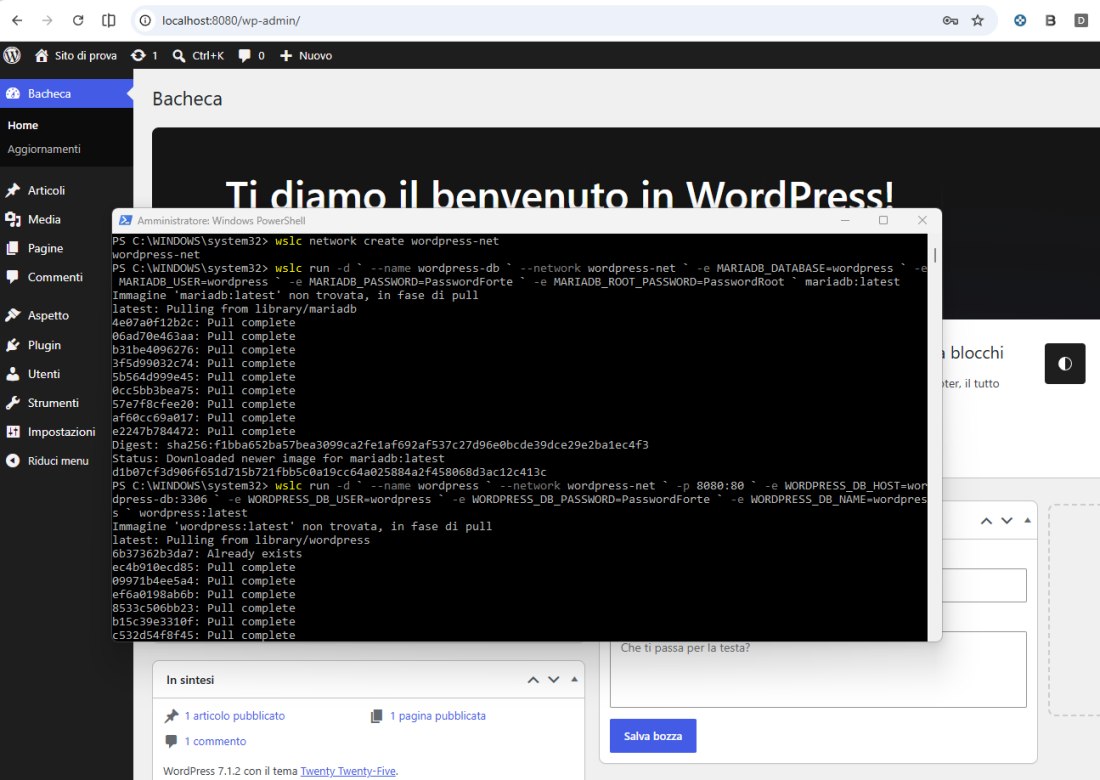The width and height of the screenshot is (1100, 780).
Task: Open the browser side panel icon
Action: pos(109,20)
